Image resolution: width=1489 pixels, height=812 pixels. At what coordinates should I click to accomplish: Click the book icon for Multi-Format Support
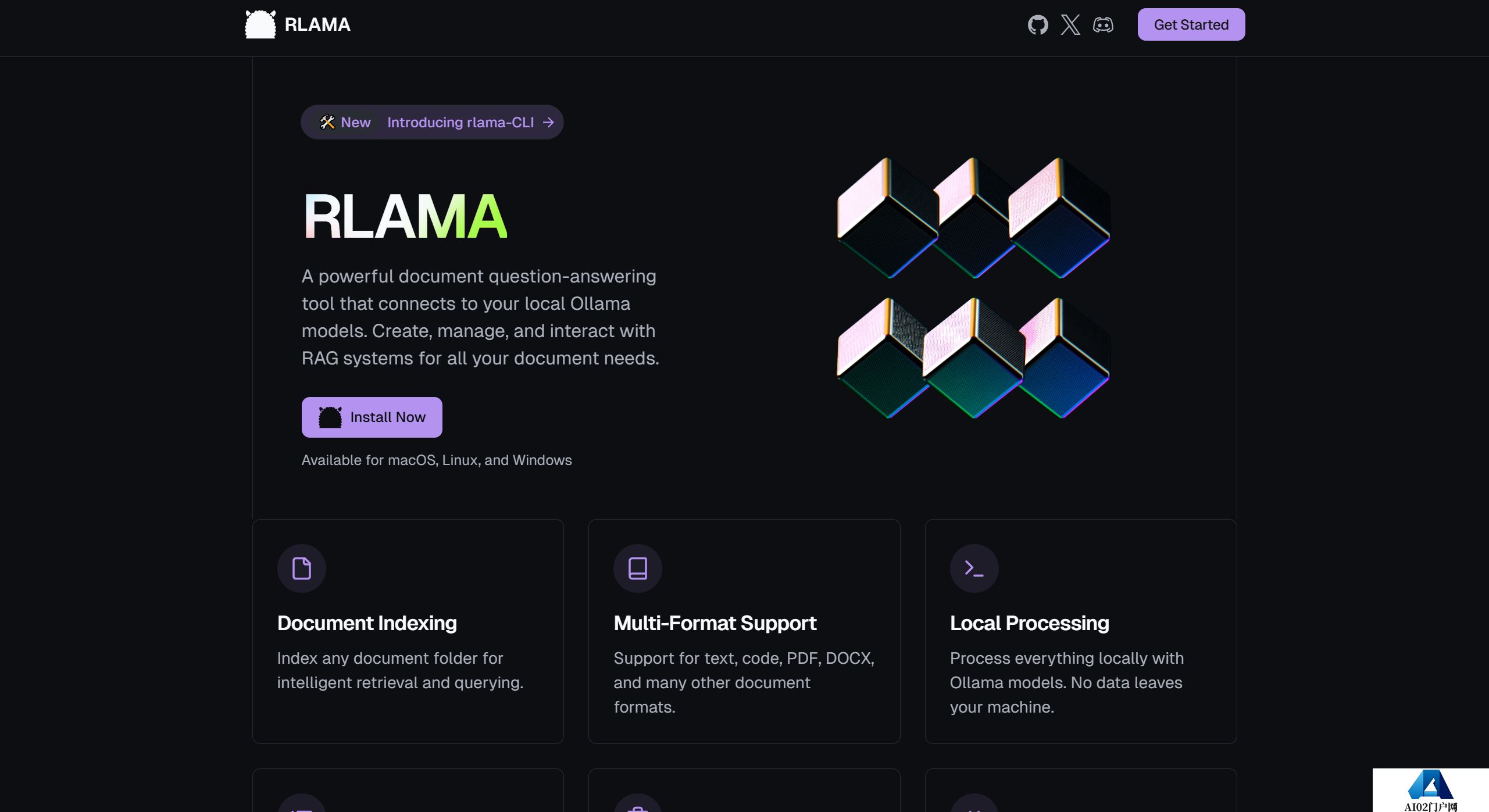(x=638, y=568)
